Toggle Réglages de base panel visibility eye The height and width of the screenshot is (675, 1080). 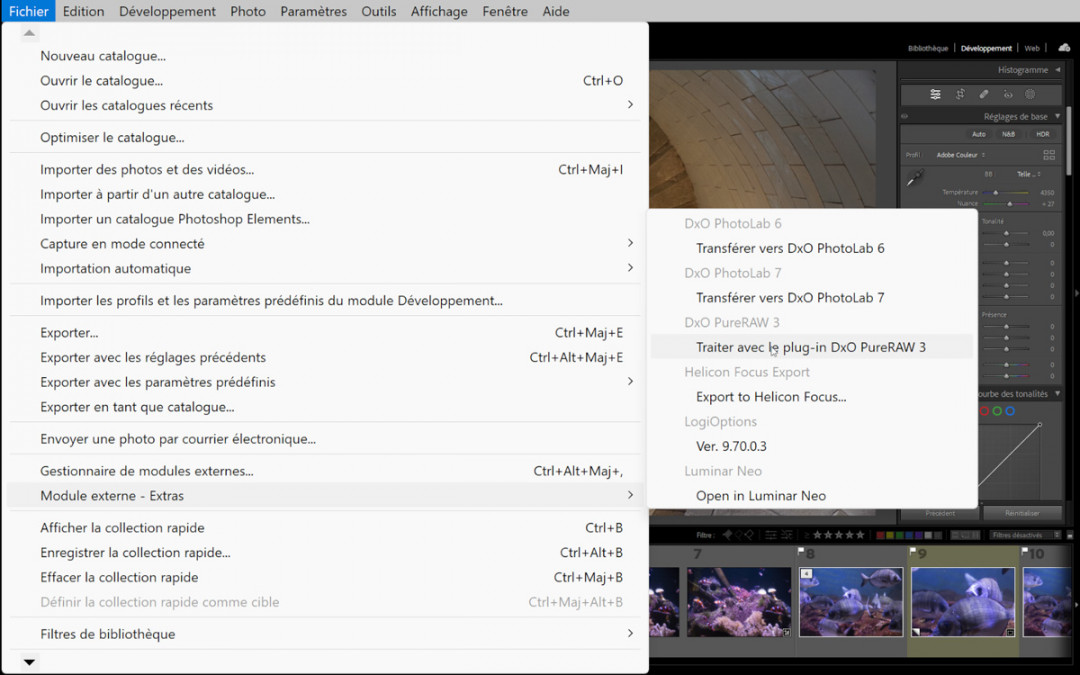(x=904, y=116)
